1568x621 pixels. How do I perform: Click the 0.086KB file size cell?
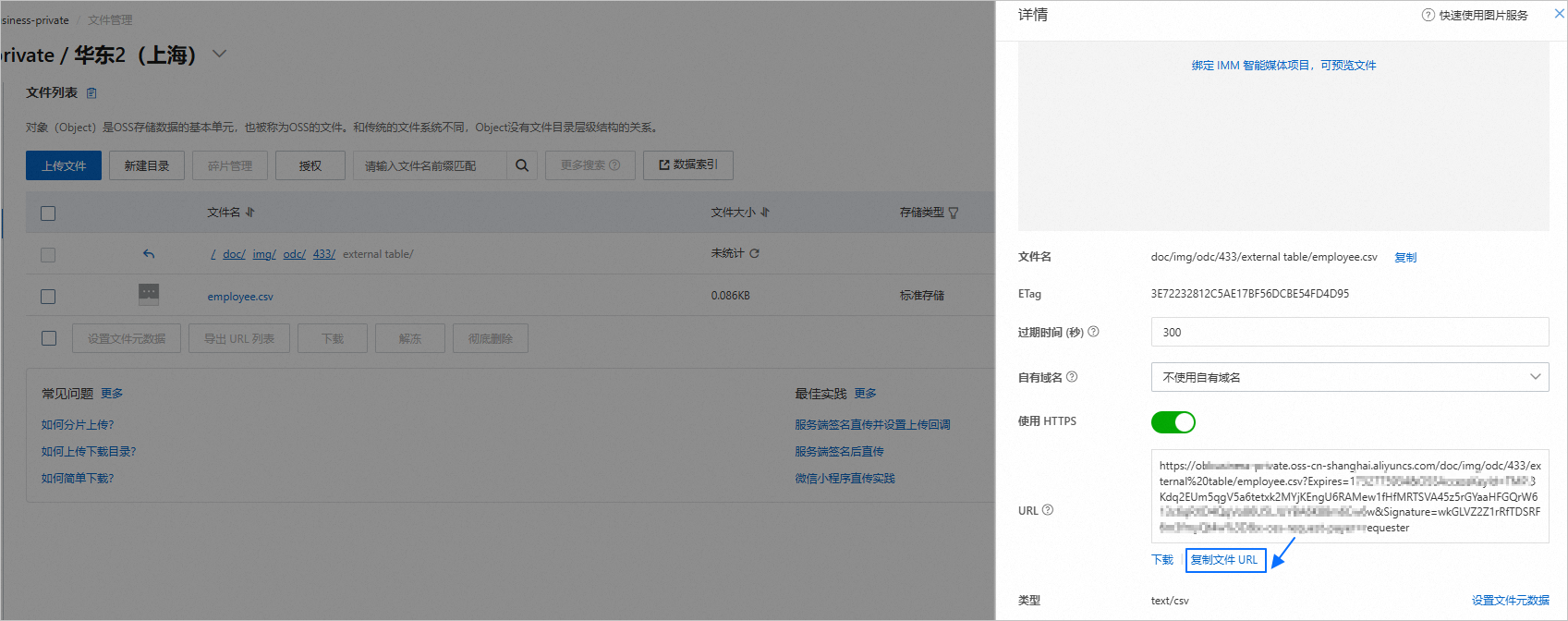[730, 296]
